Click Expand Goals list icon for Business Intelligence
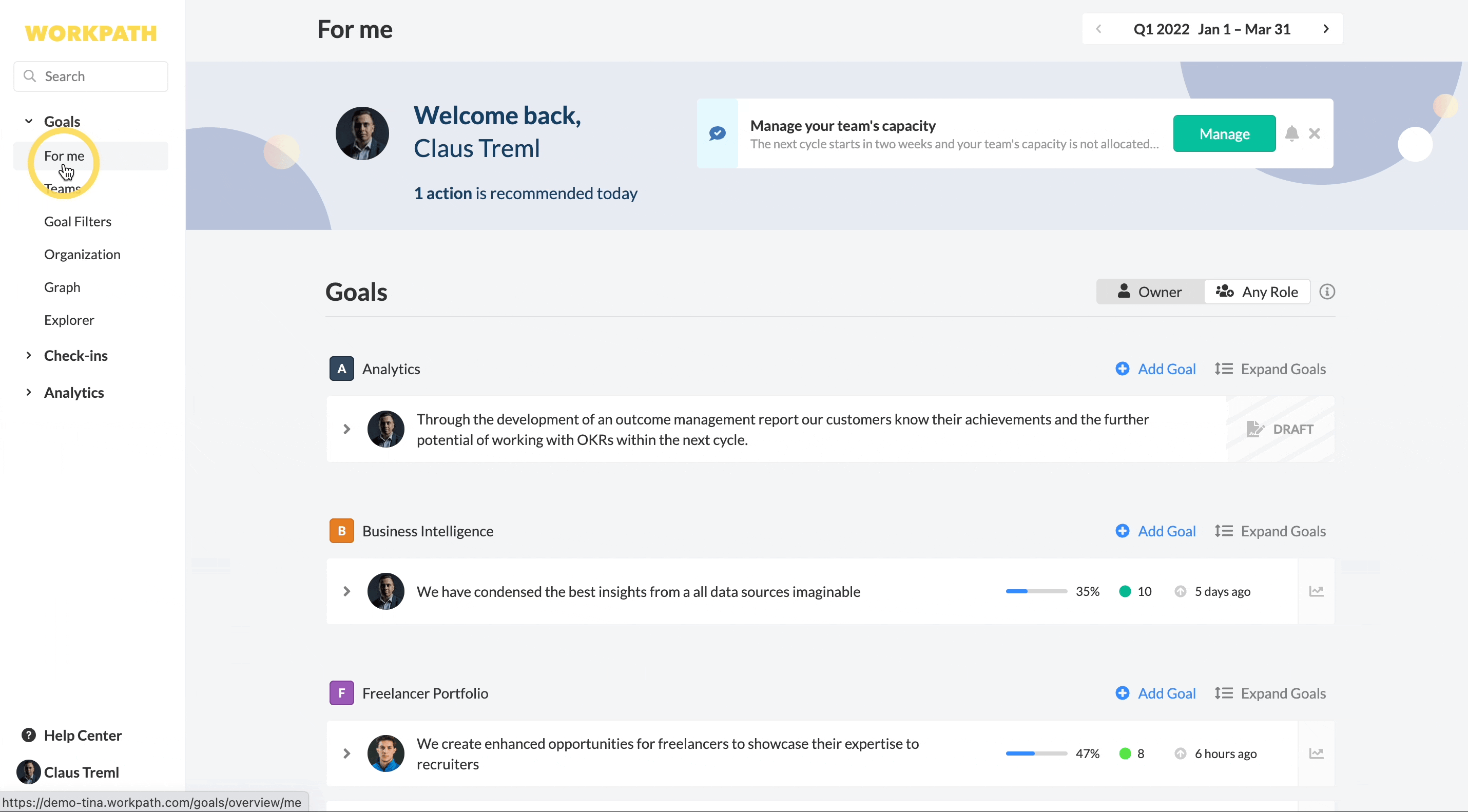1468x812 pixels. [x=1224, y=531]
